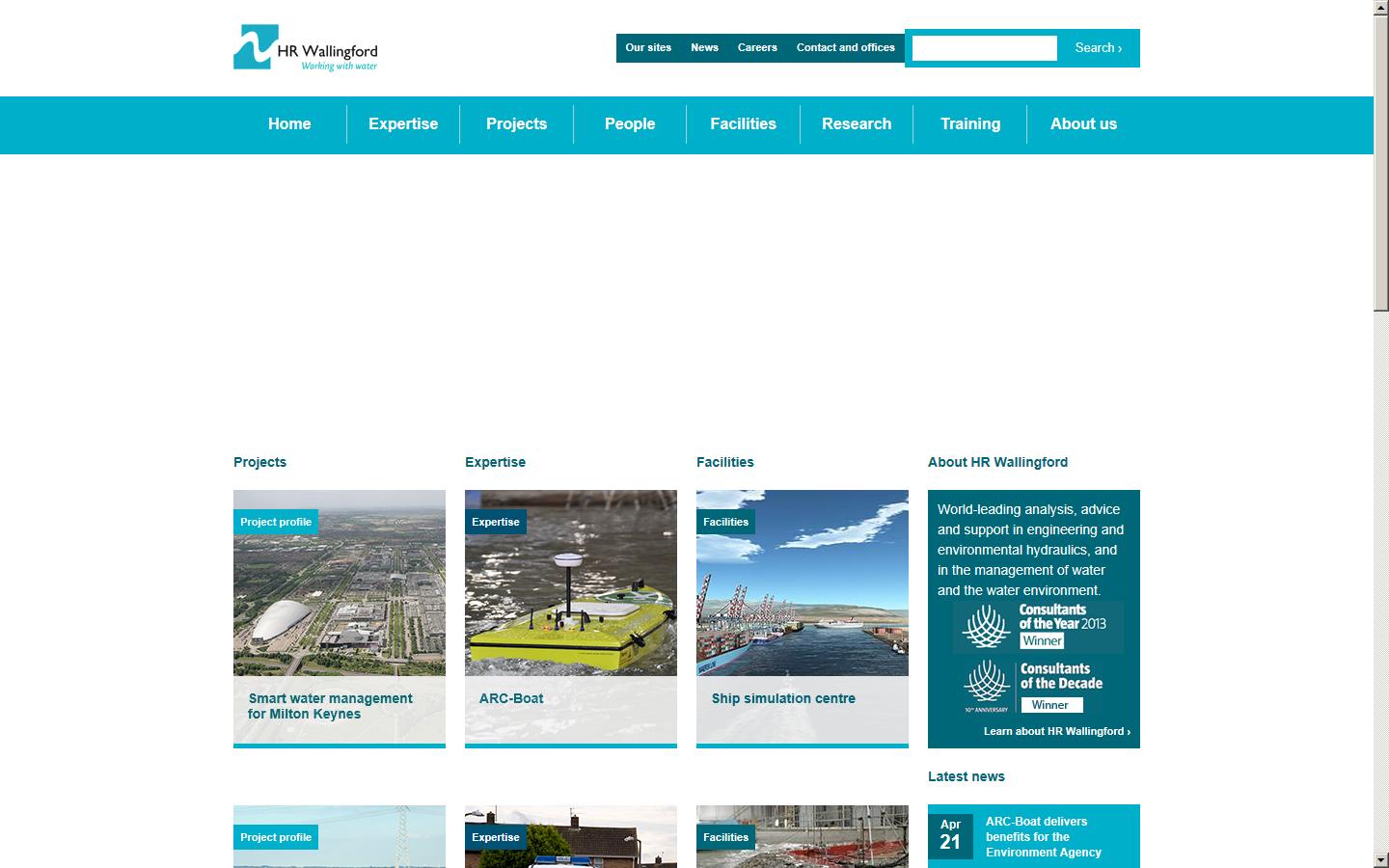Click the HR Wallingford logo
The width and height of the screenshot is (1389, 868).
pos(304,48)
